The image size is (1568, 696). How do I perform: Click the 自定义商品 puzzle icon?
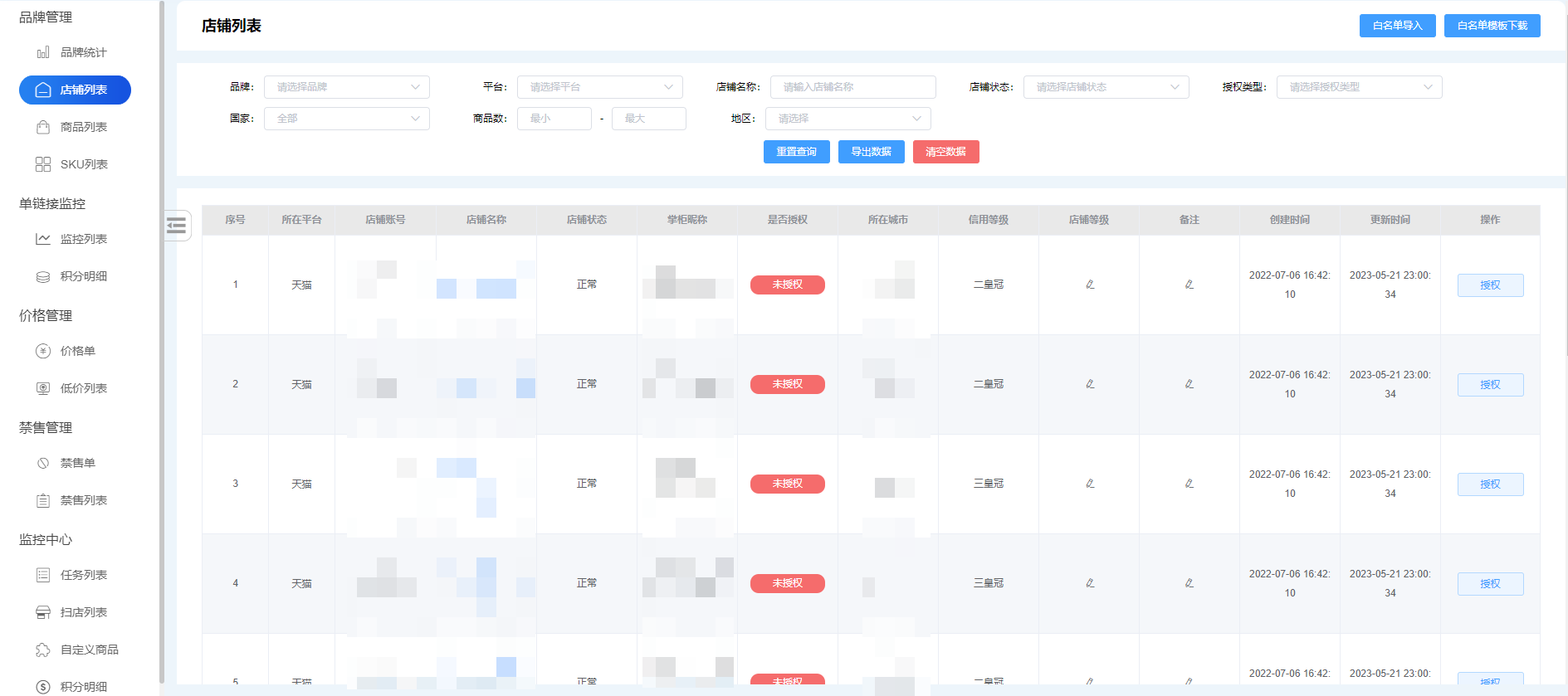pos(43,650)
